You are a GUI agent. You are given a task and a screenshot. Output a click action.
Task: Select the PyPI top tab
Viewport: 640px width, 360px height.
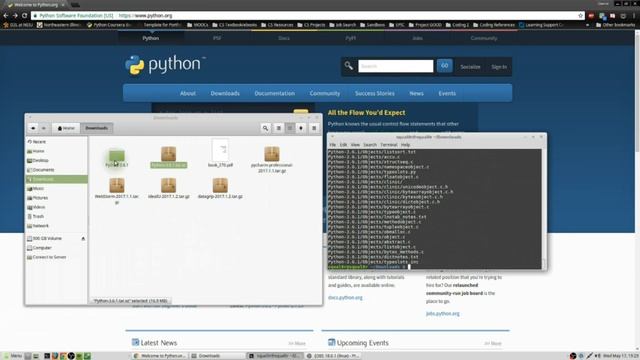350,38
